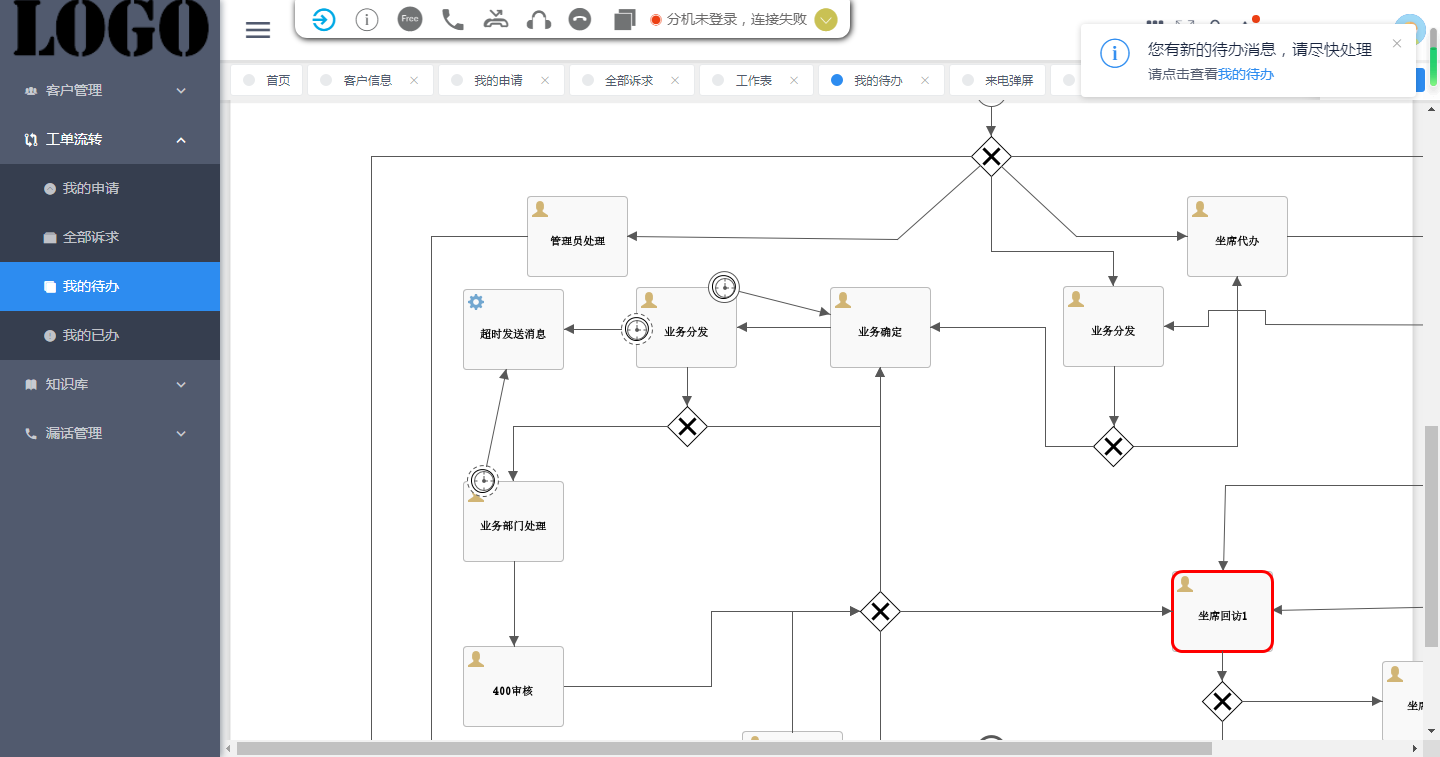1440x757 pixels.
Task: Click the headset icon in softphone bar
Action: (539, 19)
